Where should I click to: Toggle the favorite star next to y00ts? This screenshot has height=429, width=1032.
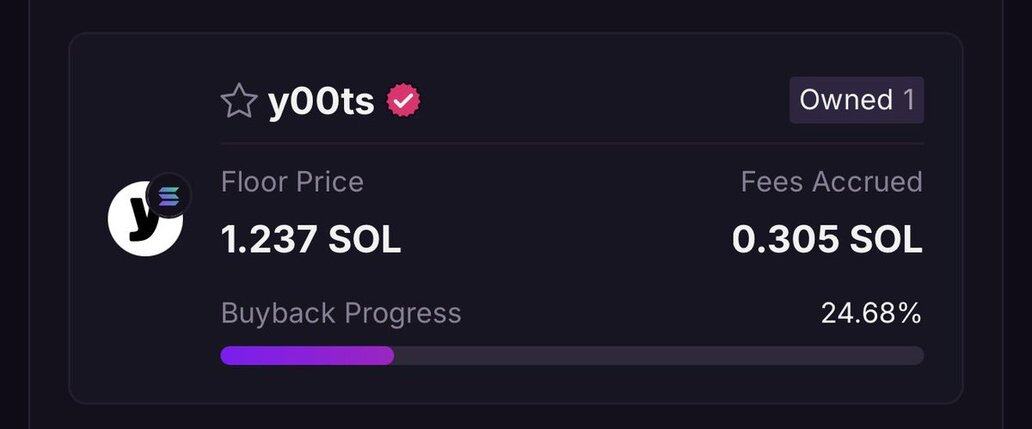[239, 101]
